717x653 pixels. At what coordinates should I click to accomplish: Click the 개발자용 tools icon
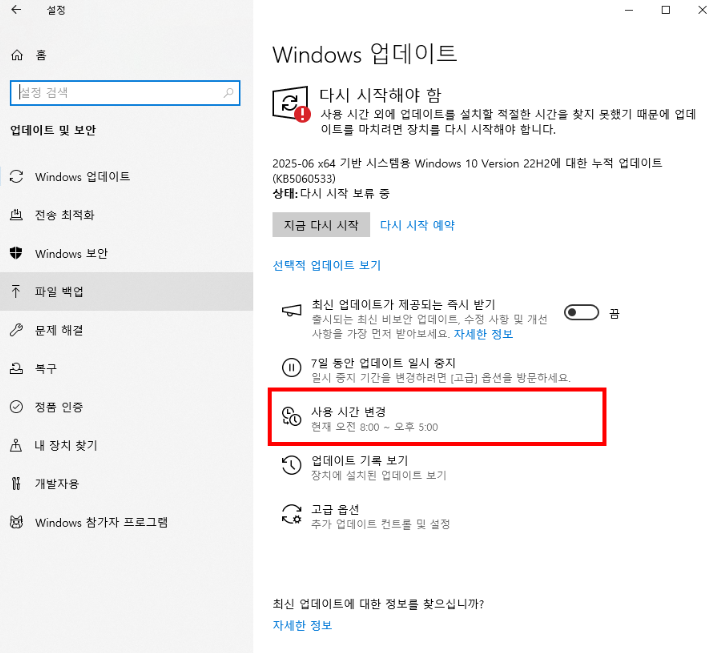16,483
